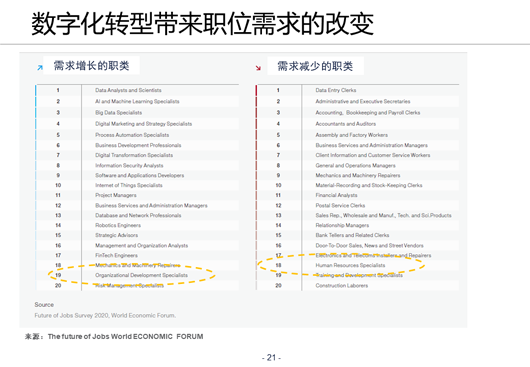530x367 pixels.
Task: Click Financial Analysts in declining list
Action: tap(336, 195)
